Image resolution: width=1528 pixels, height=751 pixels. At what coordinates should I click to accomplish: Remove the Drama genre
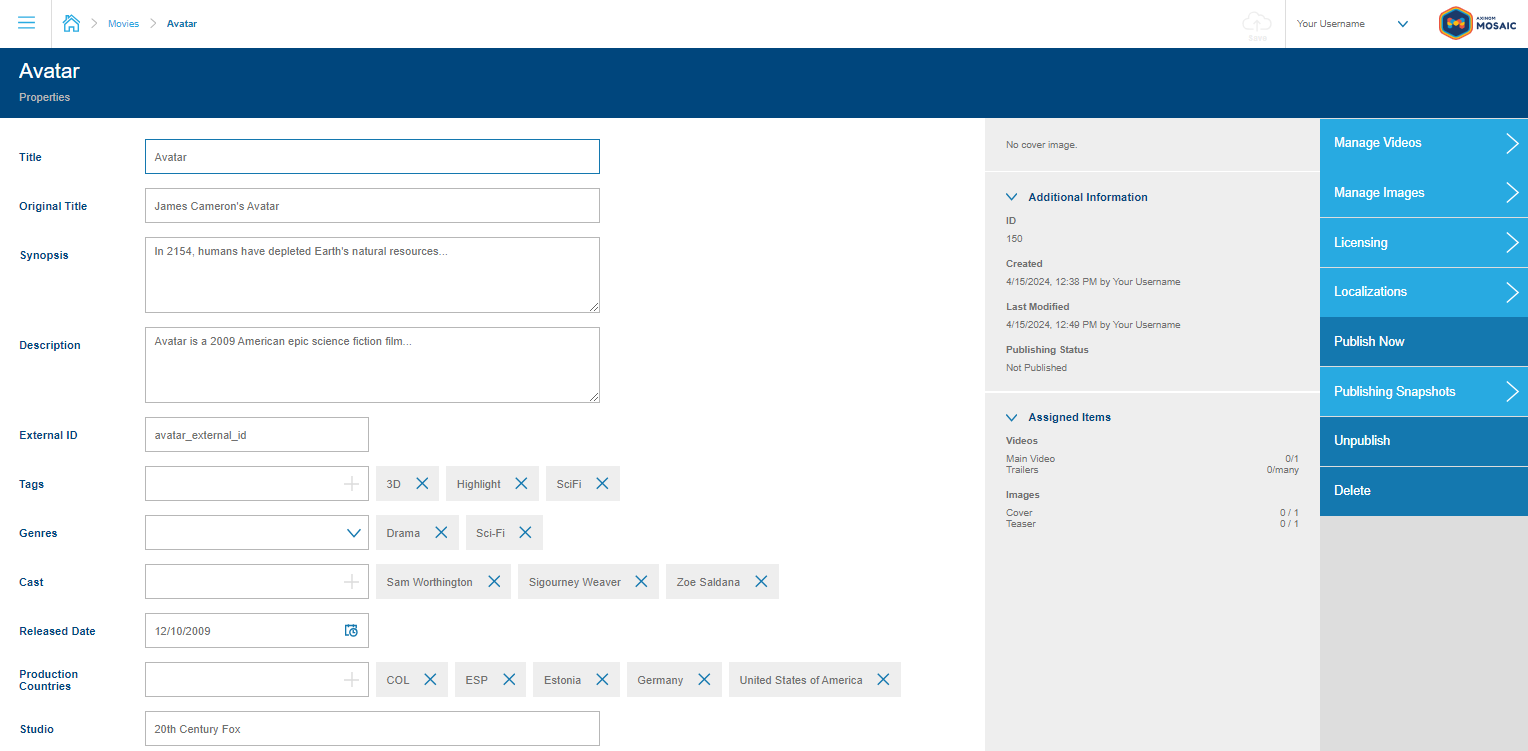(441, 533)
